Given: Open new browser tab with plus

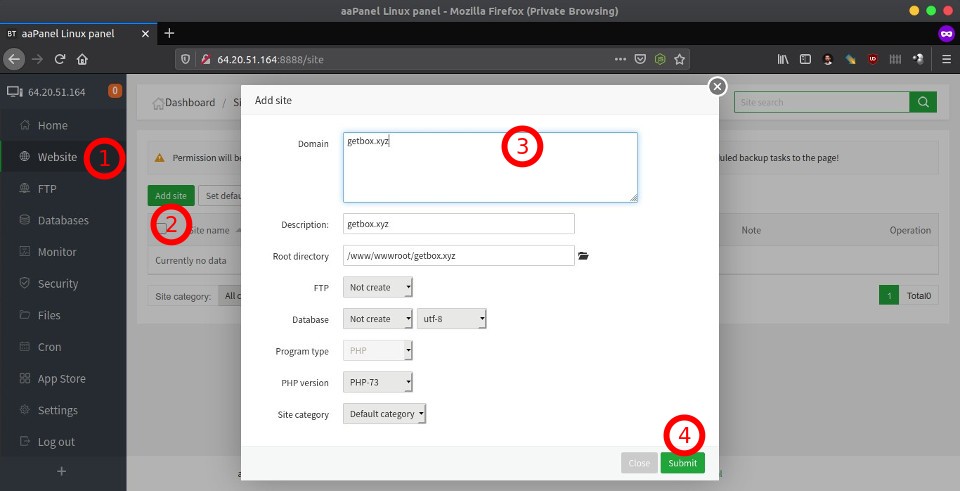Looking at the screenshot, I should point(170,33).
